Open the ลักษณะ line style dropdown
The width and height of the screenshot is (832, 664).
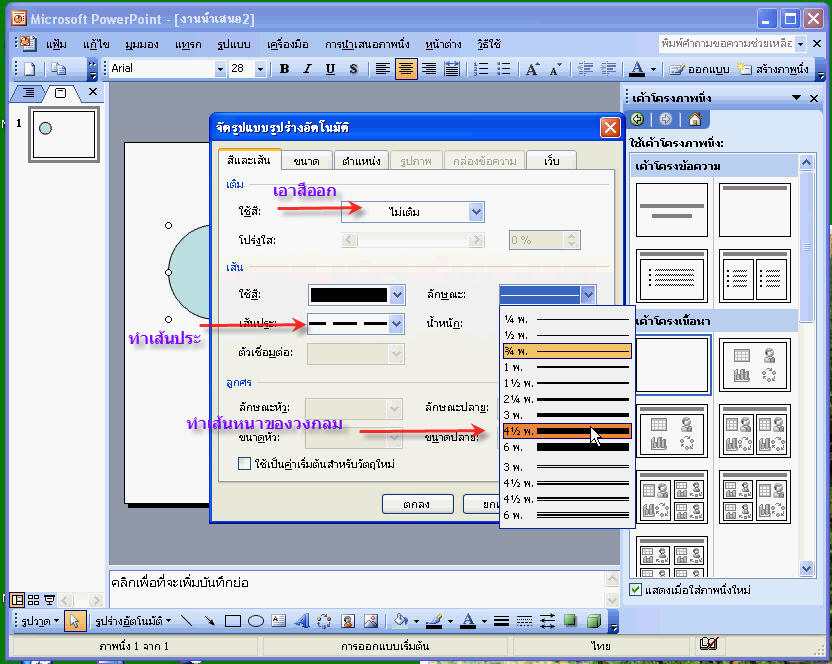tap(587, 294)
